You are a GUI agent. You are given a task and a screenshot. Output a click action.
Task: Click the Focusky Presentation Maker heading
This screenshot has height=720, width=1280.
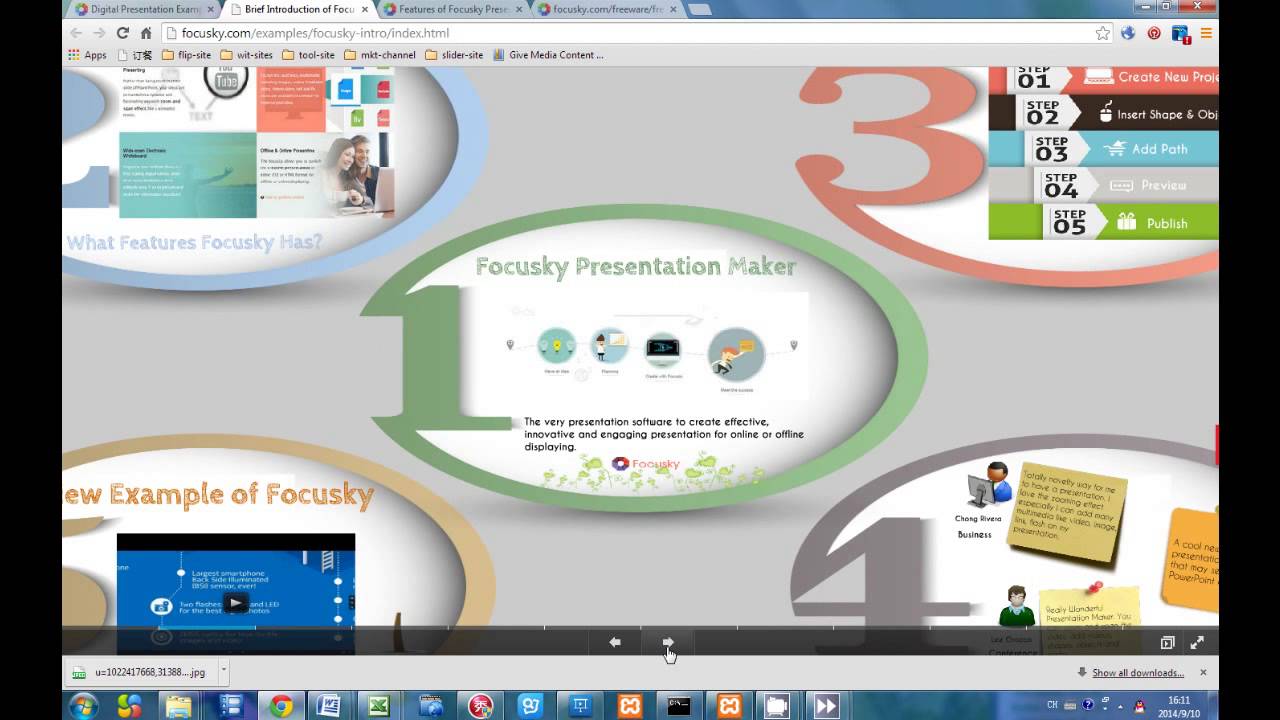tap(636, 267)
